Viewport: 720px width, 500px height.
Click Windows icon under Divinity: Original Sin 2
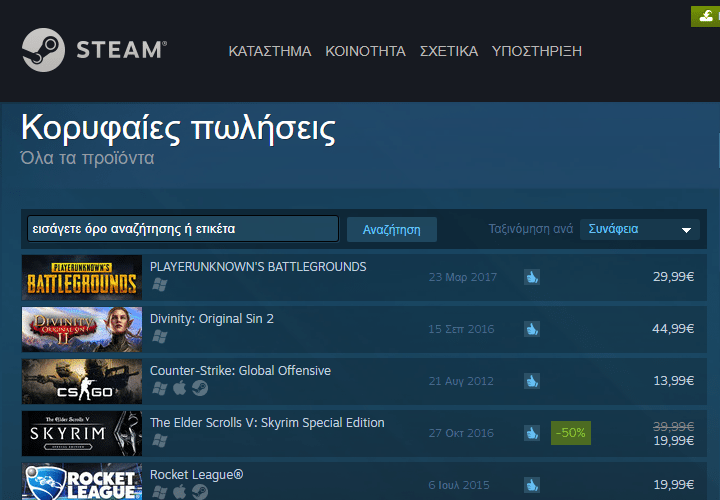coord(159,337)
